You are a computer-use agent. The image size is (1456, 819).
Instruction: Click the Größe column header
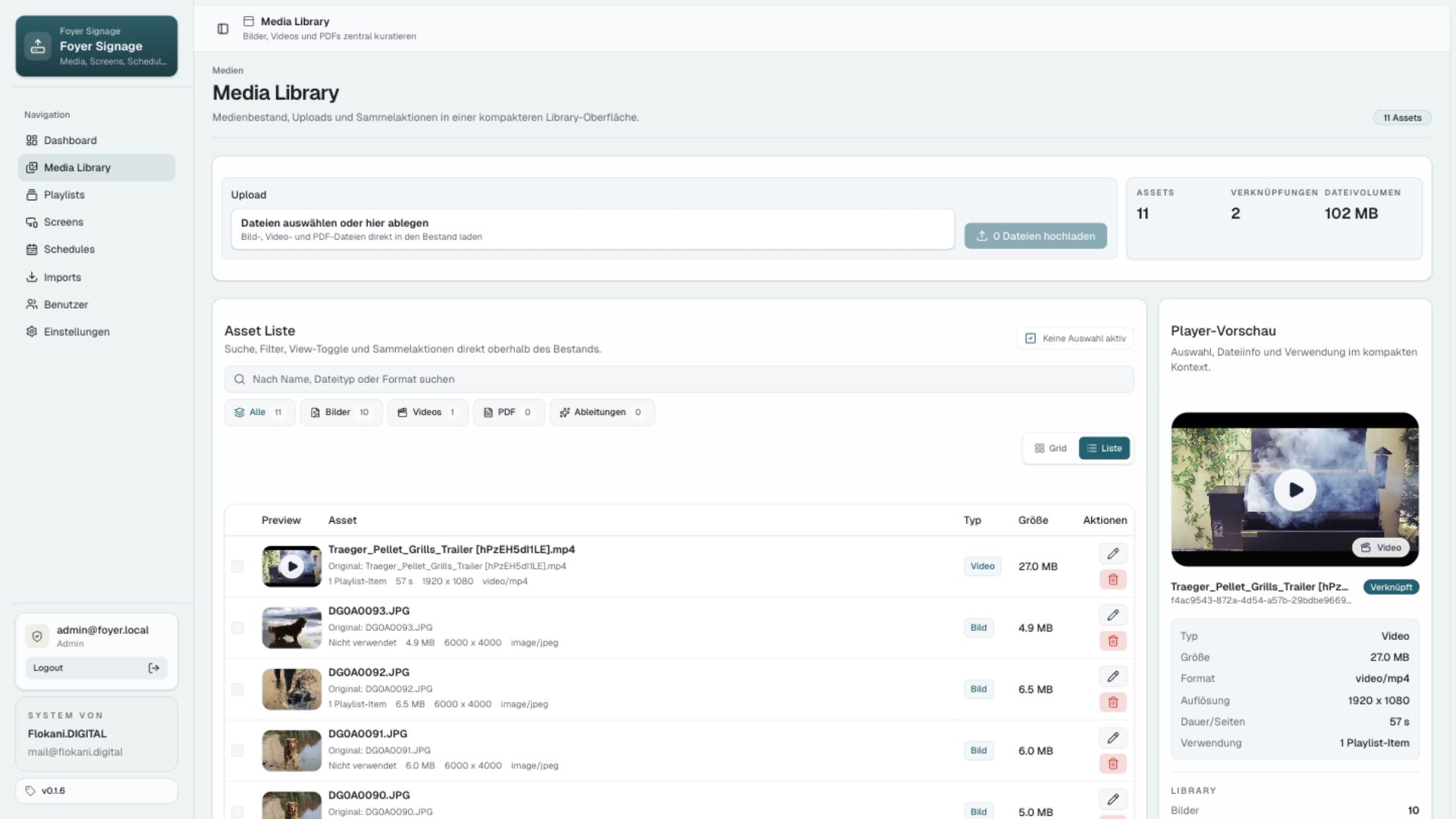point(1033,520)
